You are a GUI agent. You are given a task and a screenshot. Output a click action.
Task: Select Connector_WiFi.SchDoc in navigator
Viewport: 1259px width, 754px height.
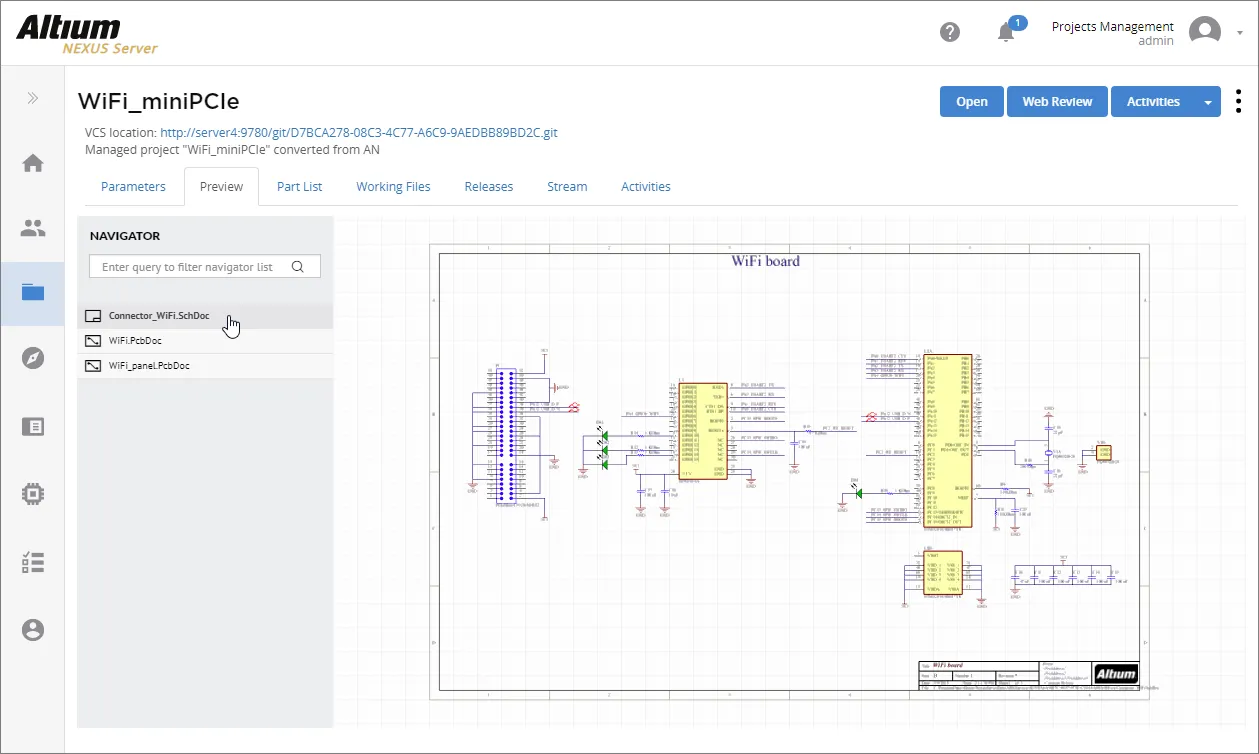tap(205, 315)
